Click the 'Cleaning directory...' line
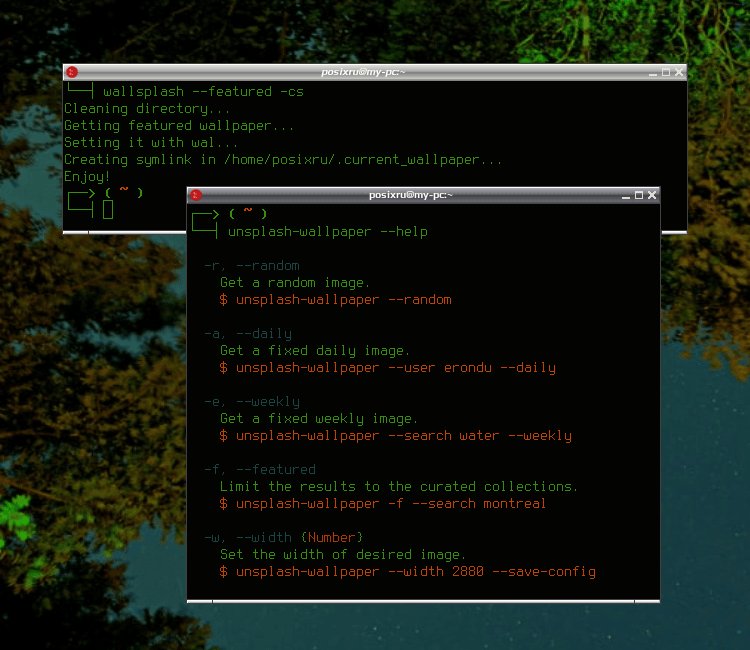This screenshot has height=650, width=750. [147, 109]
